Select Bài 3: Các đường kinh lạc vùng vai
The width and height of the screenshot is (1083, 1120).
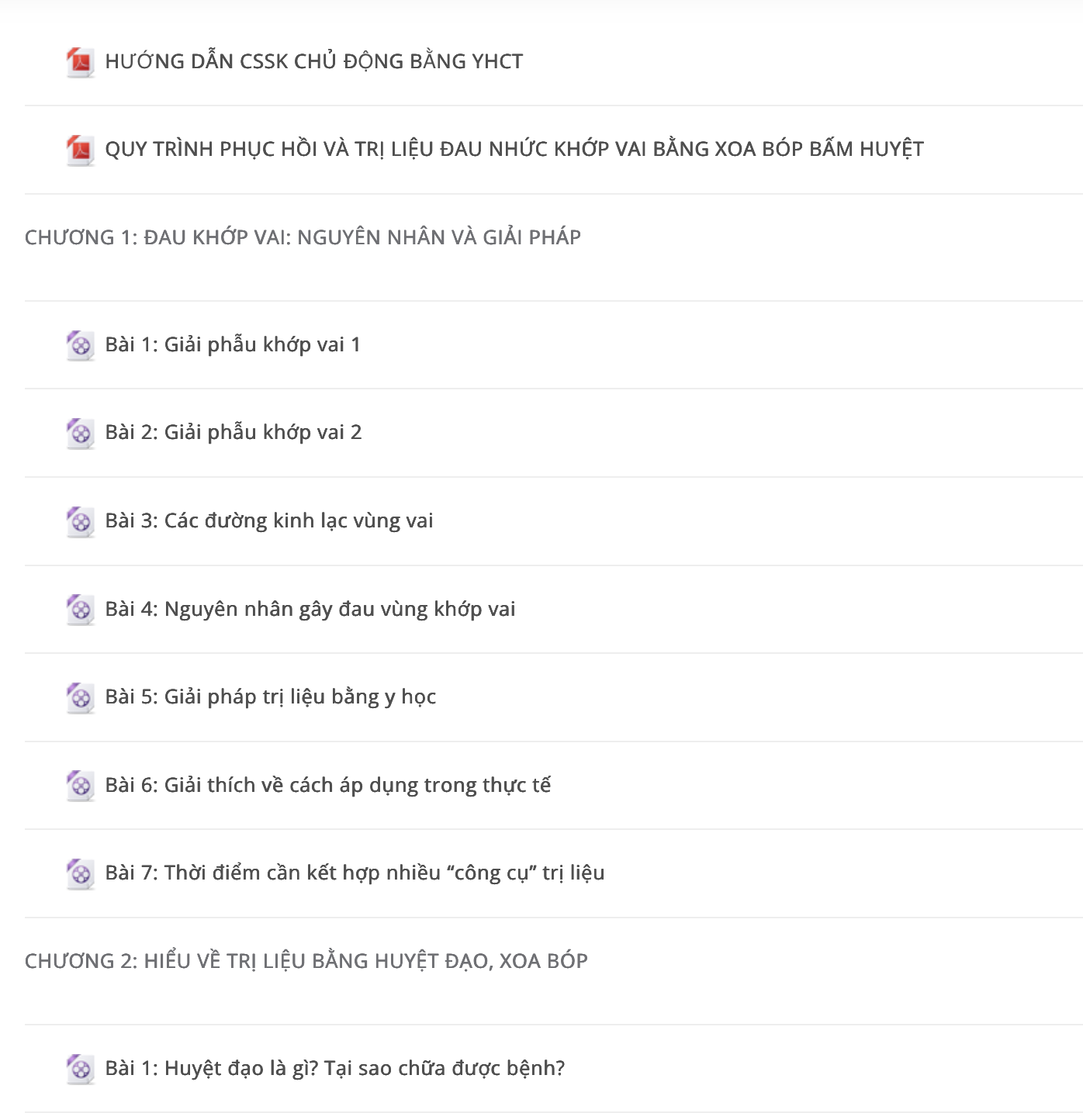[269, 520]
